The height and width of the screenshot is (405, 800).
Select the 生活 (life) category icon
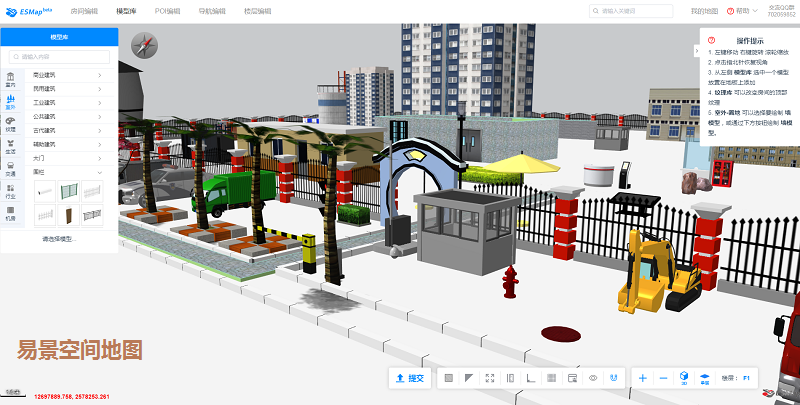[x=11, y=146]
